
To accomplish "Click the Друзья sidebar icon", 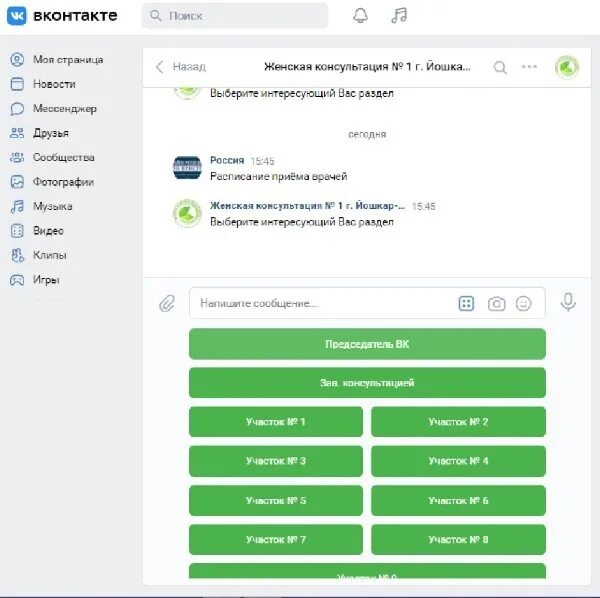I will (17, 133).
